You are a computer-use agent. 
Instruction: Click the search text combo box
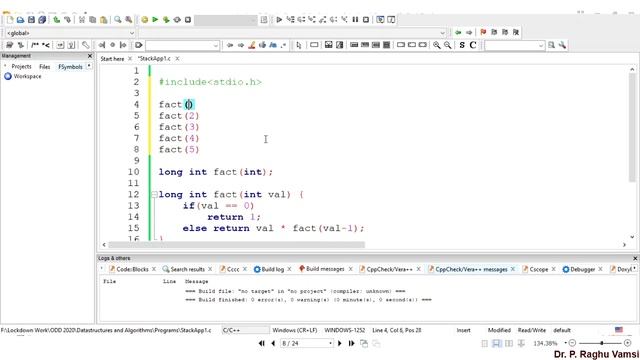pos(515,45)
